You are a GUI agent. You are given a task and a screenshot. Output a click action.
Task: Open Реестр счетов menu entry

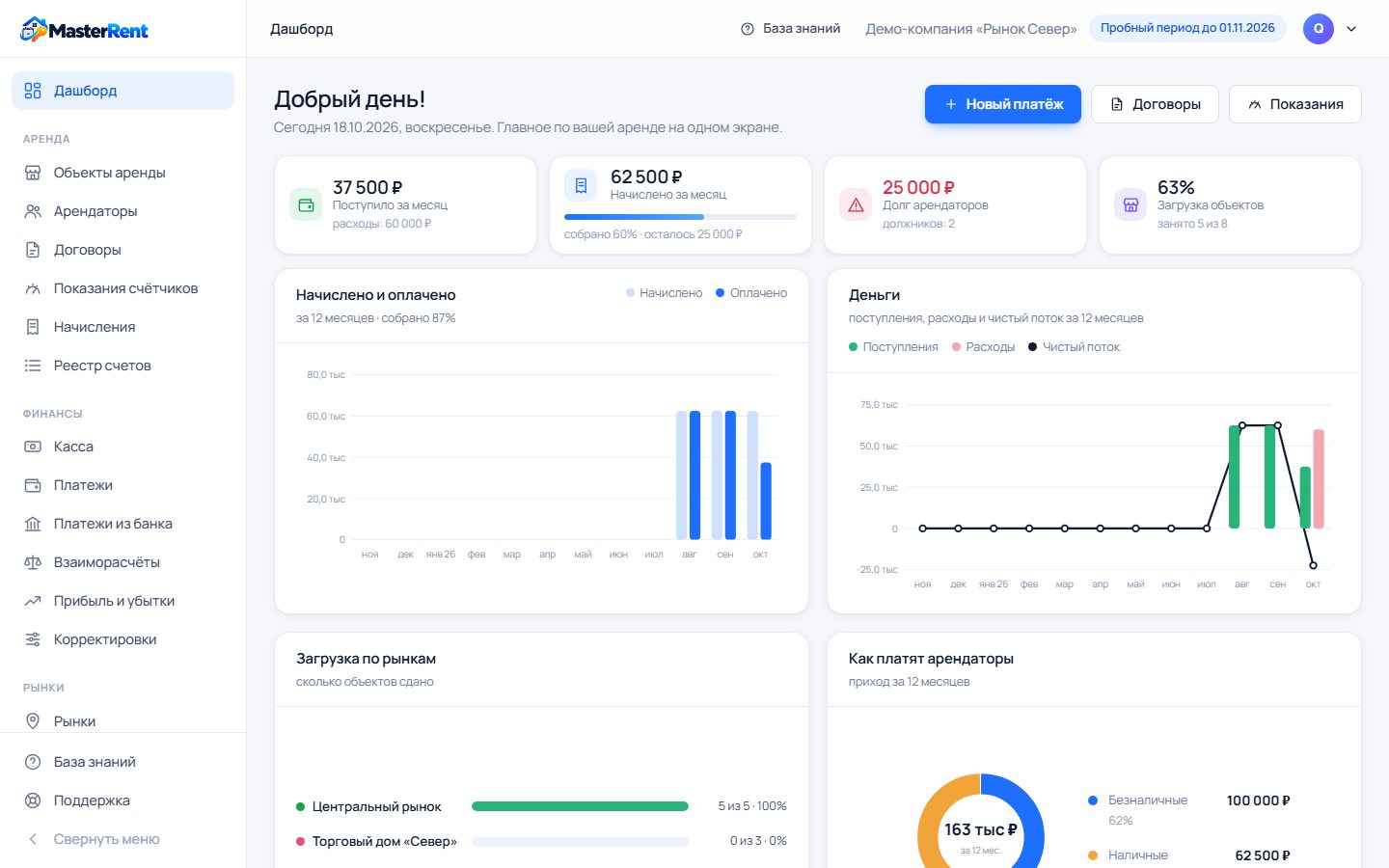click(x=123, y=366)
